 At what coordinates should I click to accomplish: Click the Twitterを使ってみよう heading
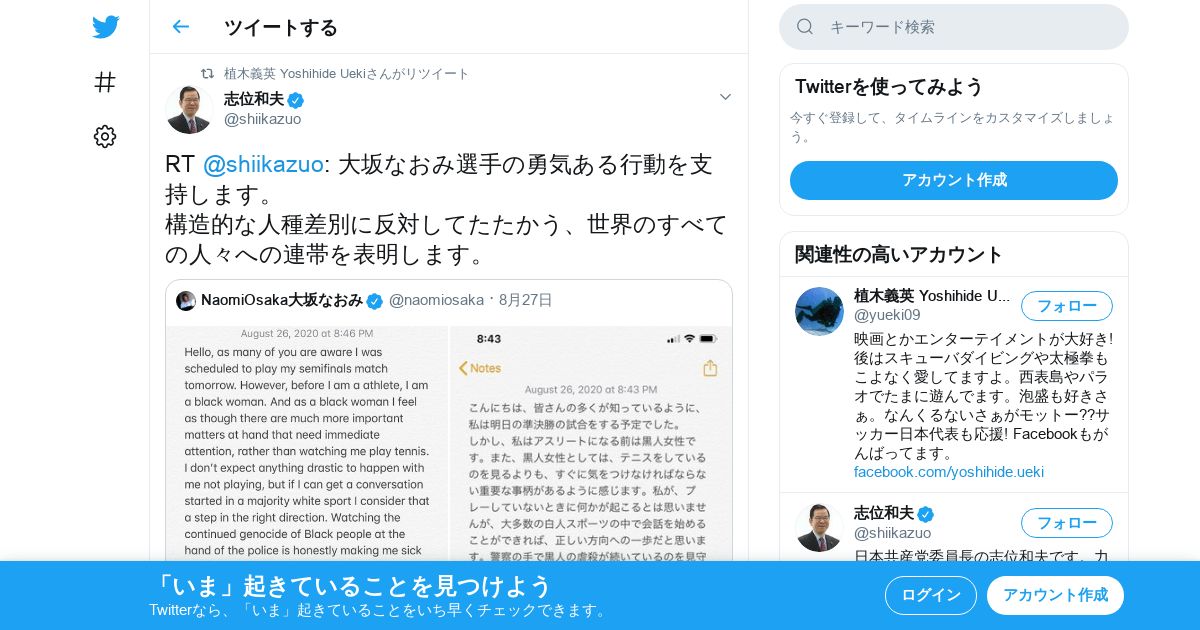tap(889, 87)
